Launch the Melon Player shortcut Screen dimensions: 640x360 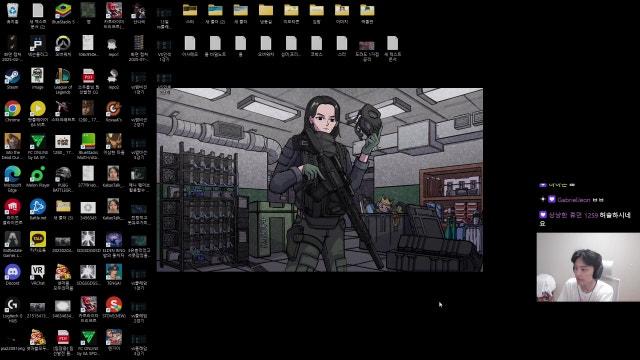pyautogui.click(x=38, y=177)
